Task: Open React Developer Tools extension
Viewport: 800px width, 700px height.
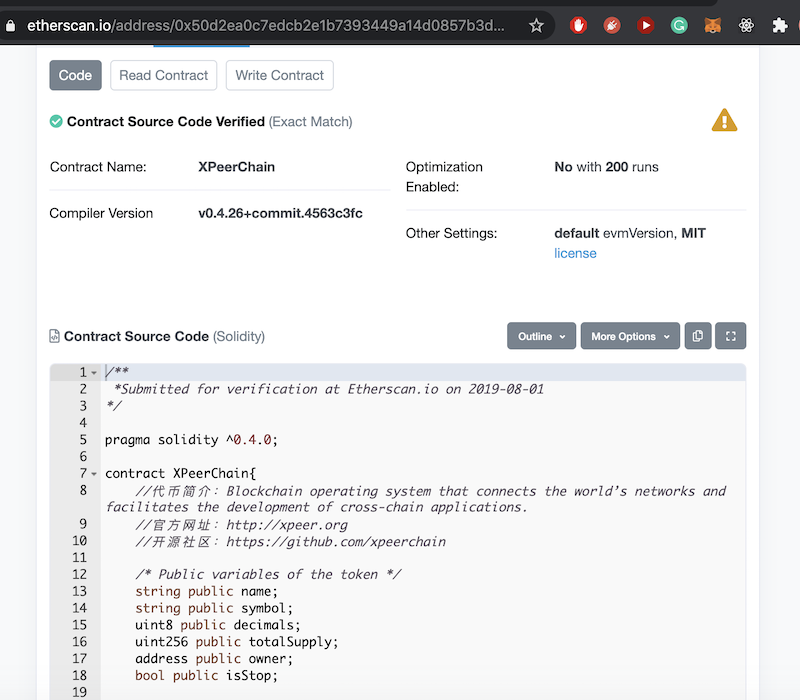Action: tap(746, 25)
